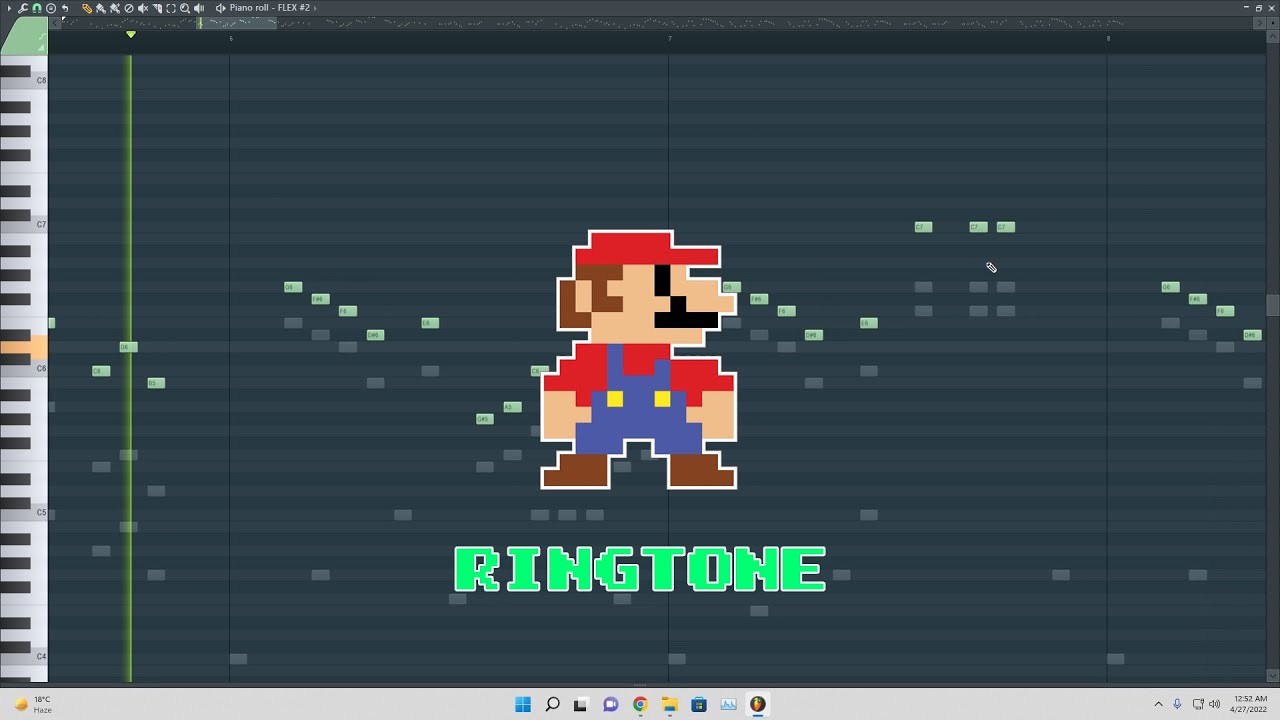
Task: Toggle the portamento triangle option
Action: click(x=42, y=47)
